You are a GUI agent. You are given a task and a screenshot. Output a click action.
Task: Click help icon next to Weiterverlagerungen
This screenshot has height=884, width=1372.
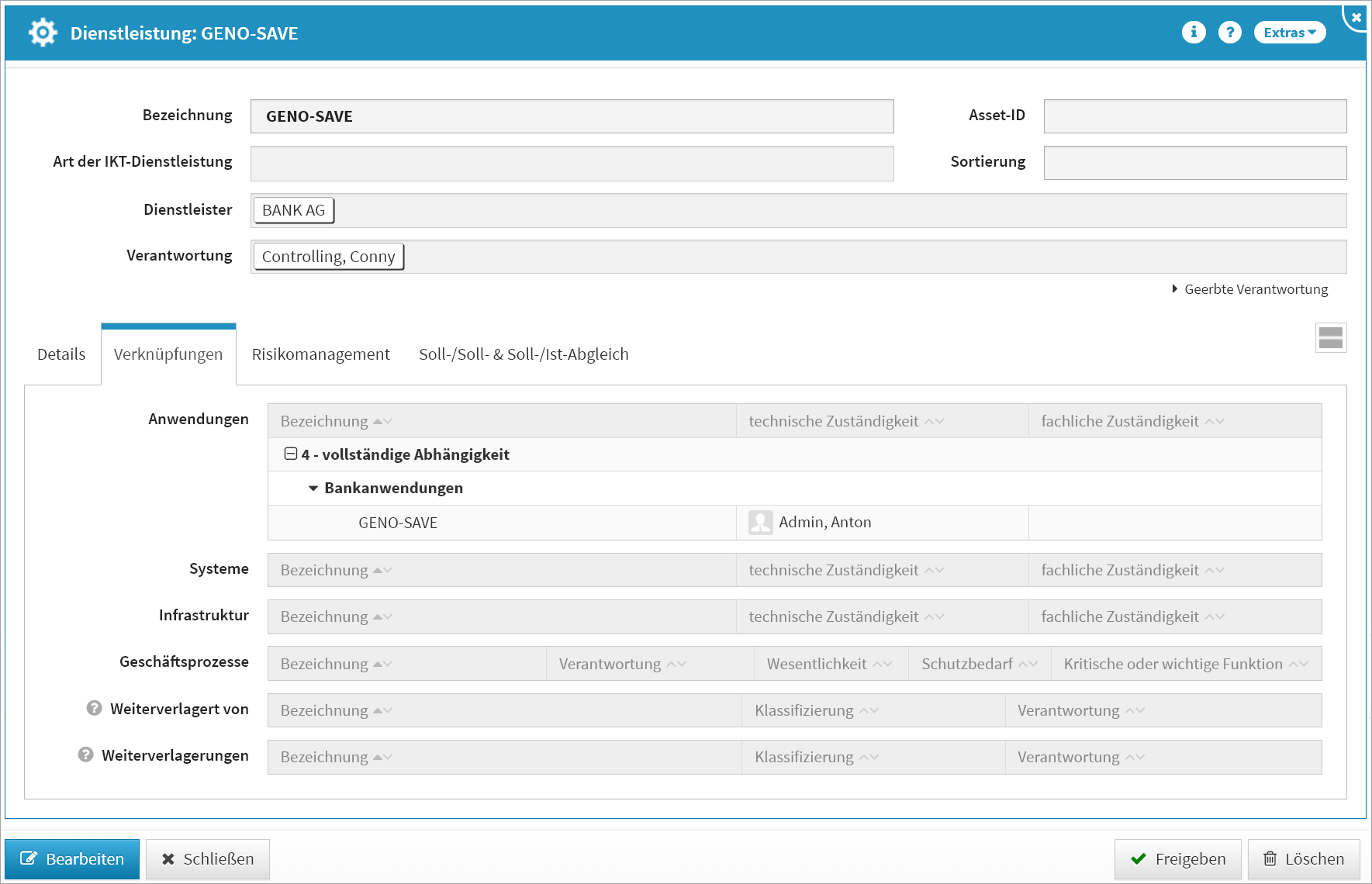click(86, 755)
